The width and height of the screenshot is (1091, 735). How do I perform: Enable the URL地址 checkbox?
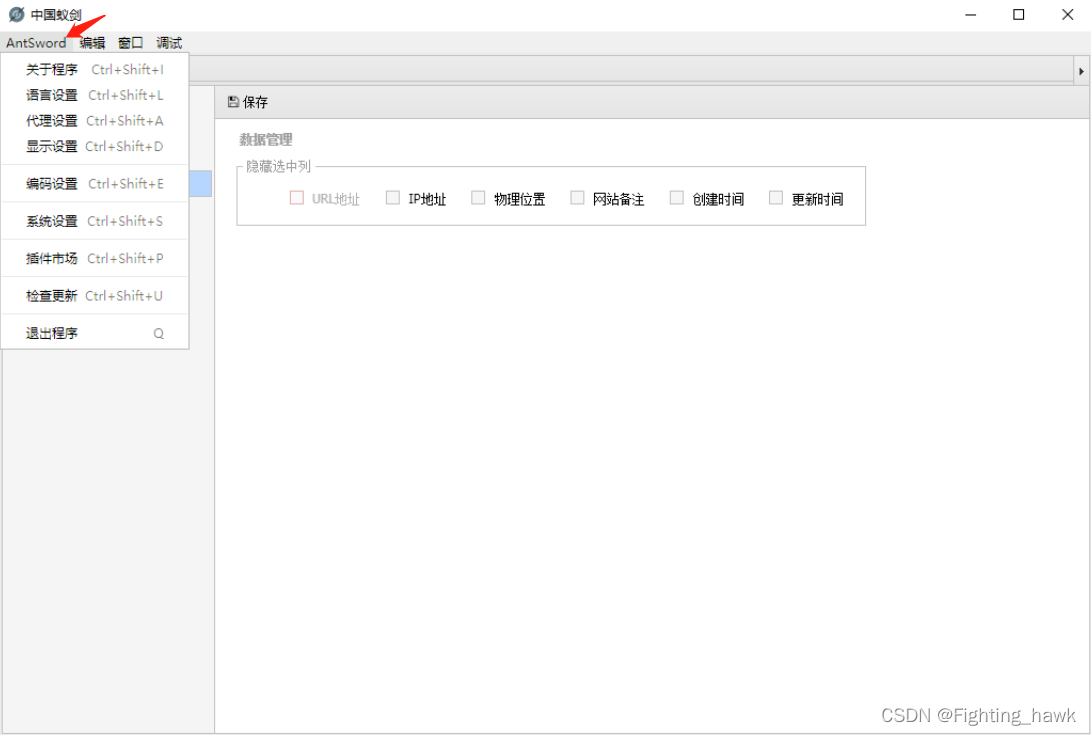(296, 197)
